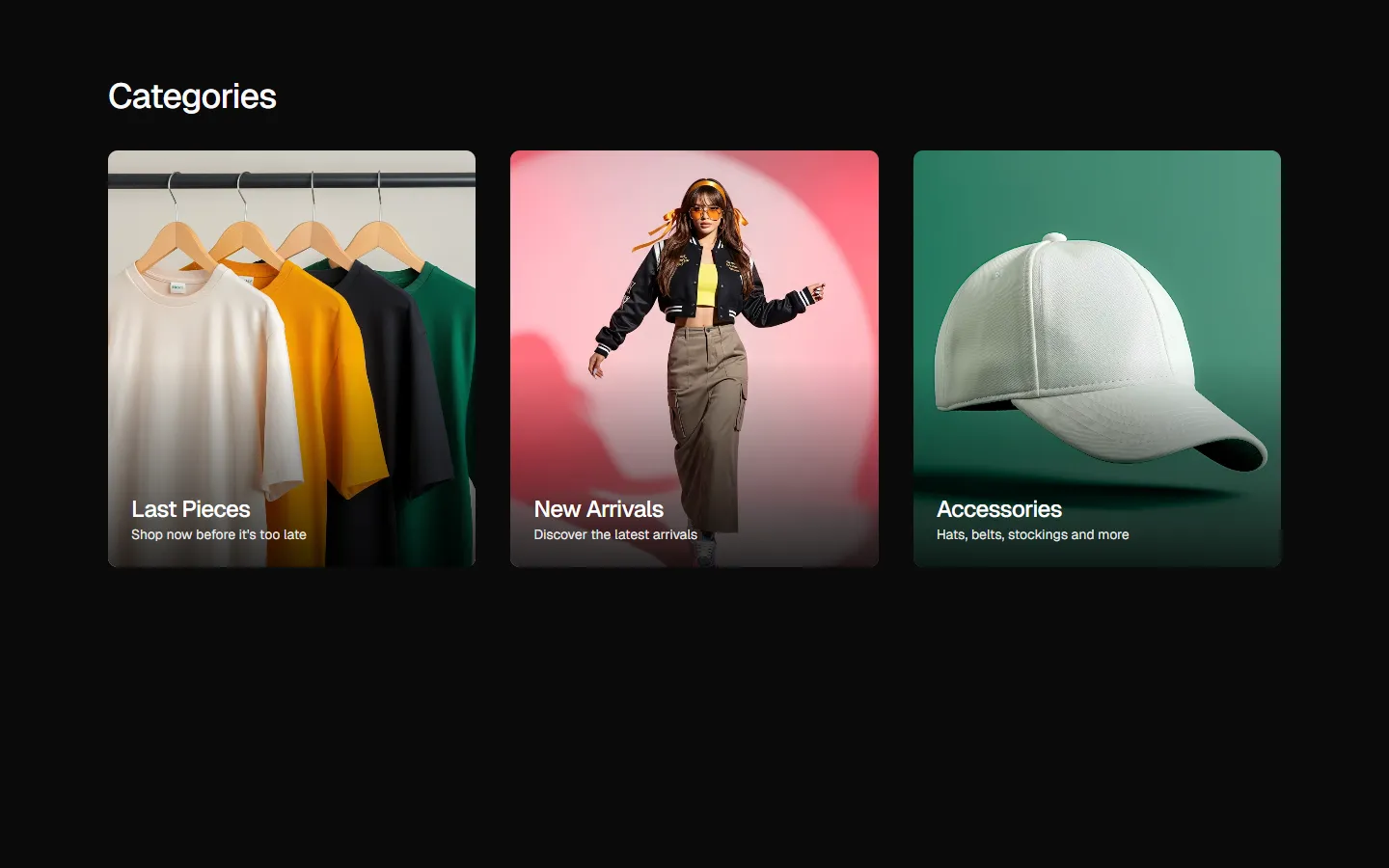Click the New Arrivals title text
The image size is (1389, 868).
tap(598, 509)
